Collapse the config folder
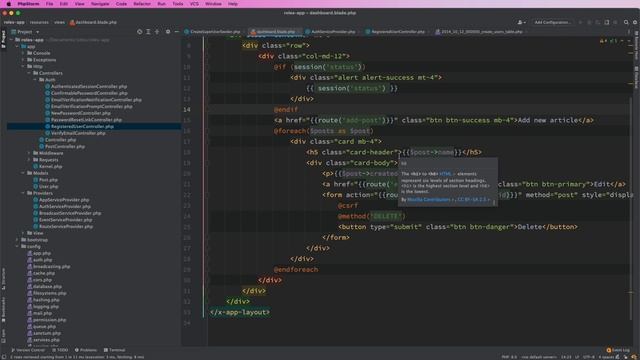 tap(17, 247)
